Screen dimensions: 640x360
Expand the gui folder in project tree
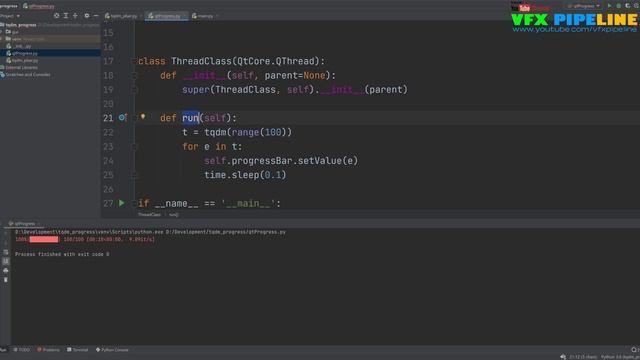pyautogui.click(x=2, y=32)
